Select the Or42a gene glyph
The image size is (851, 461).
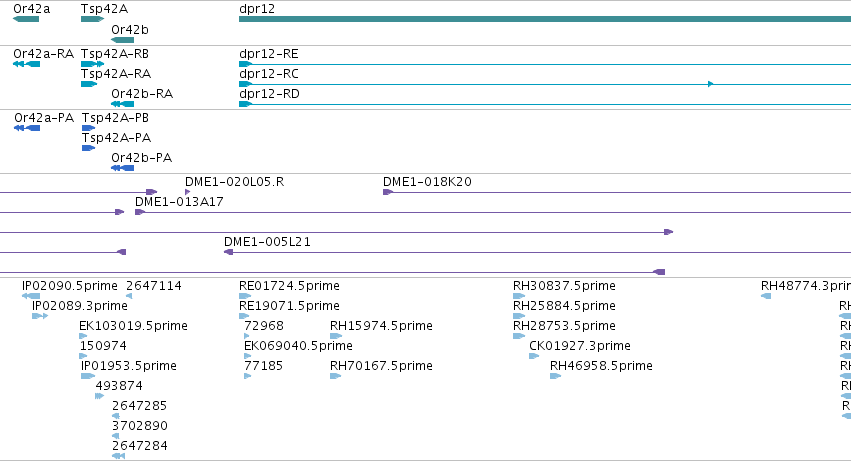(x=26, y=19)
